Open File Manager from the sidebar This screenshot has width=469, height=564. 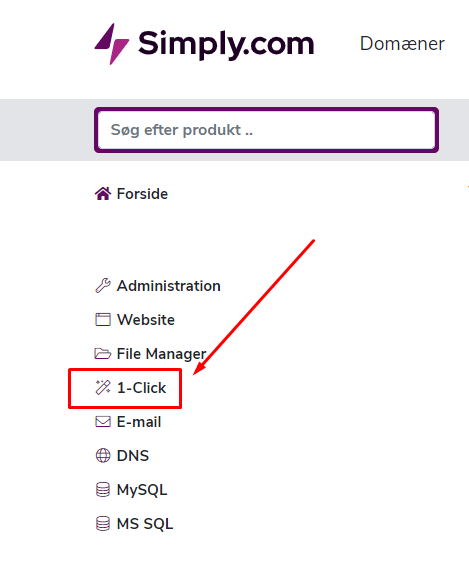coord(161,354)
